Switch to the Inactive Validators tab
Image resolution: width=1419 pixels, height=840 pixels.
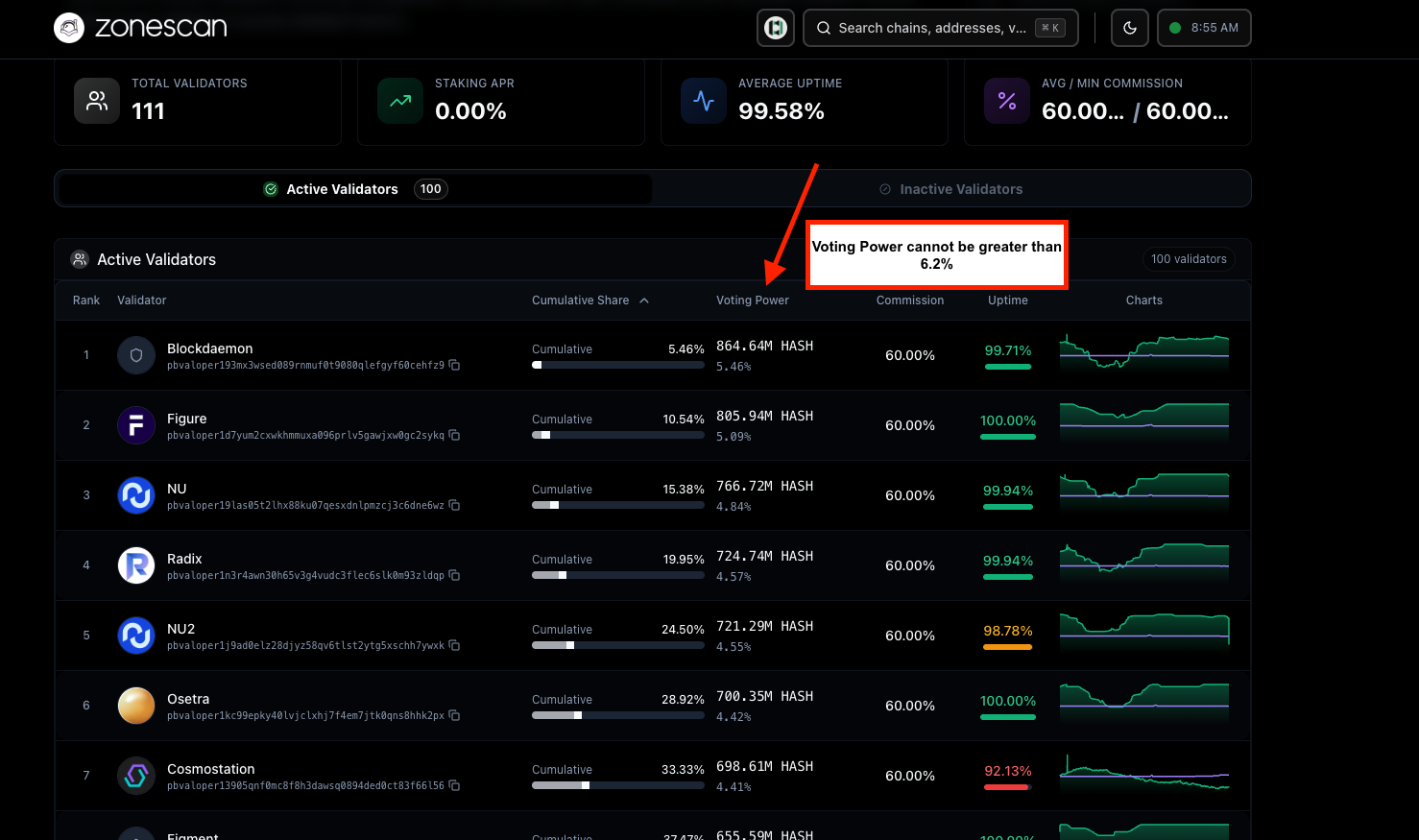point(951,189)
